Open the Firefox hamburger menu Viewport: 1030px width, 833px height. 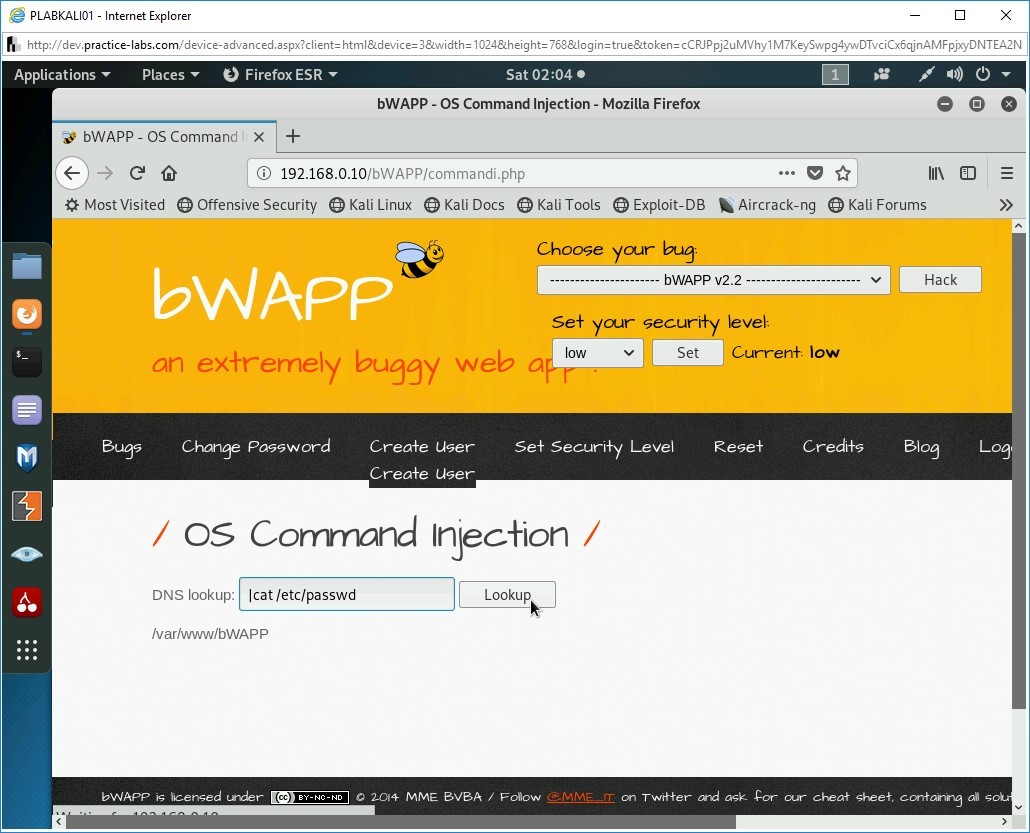[x=1007, y=173]
